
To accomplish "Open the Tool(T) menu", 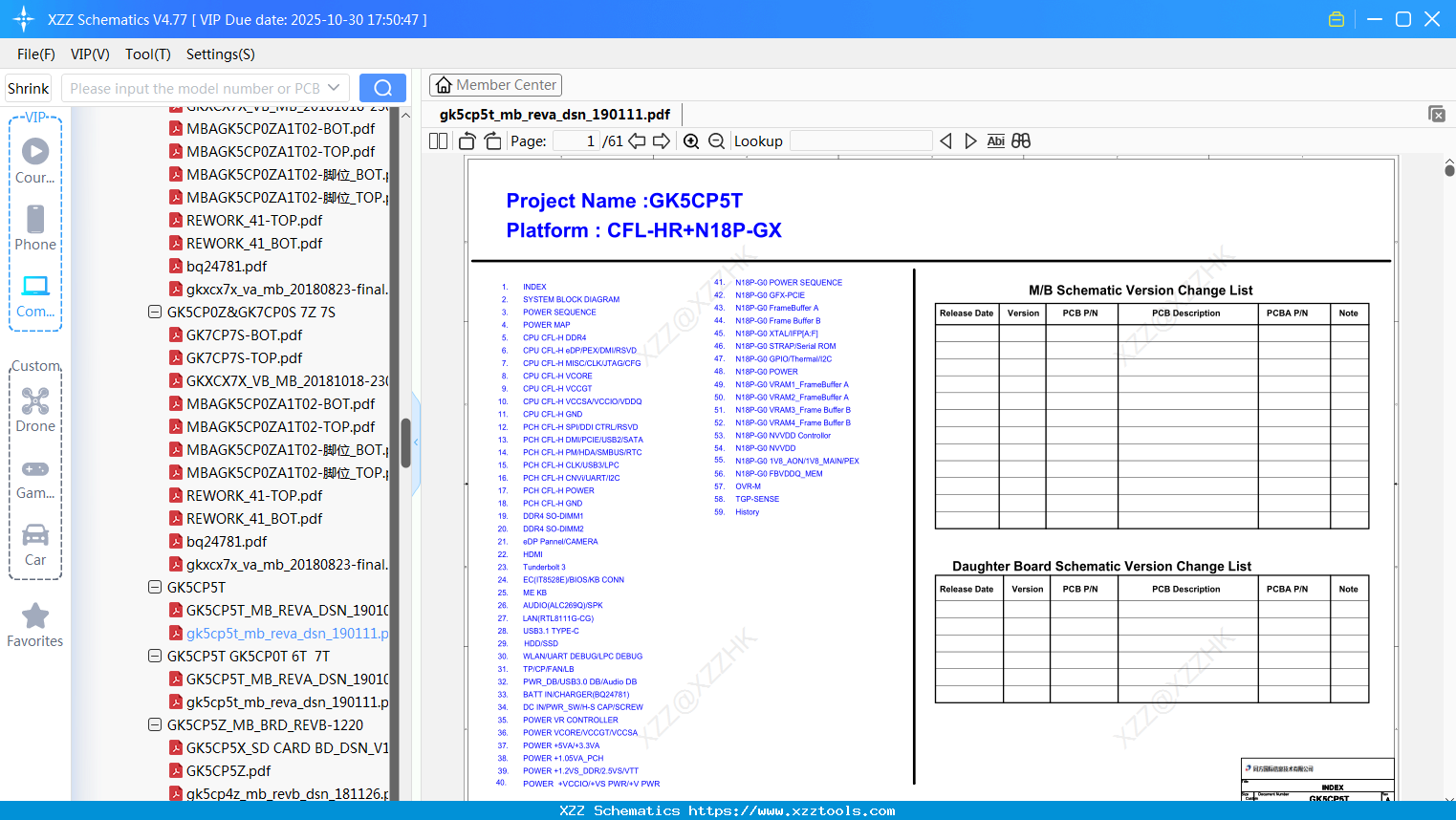I will (148, 54).
